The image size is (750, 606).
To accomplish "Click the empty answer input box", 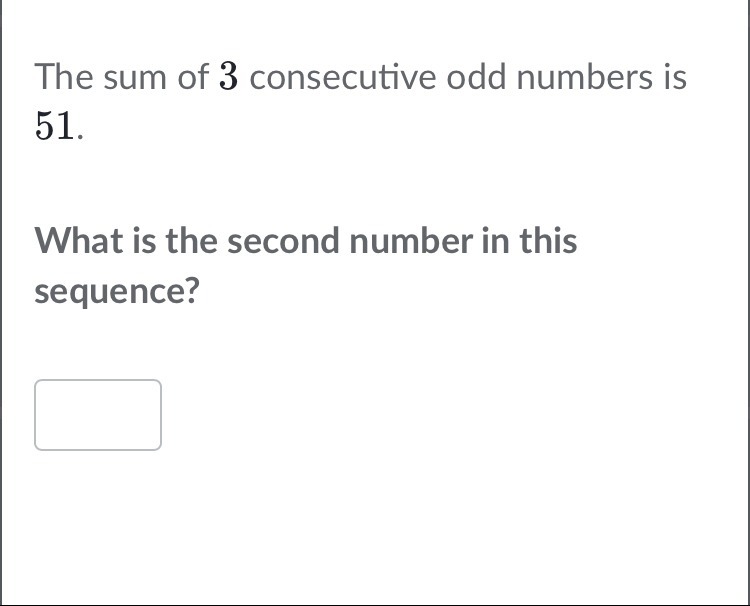I will [x=98, y=415].
